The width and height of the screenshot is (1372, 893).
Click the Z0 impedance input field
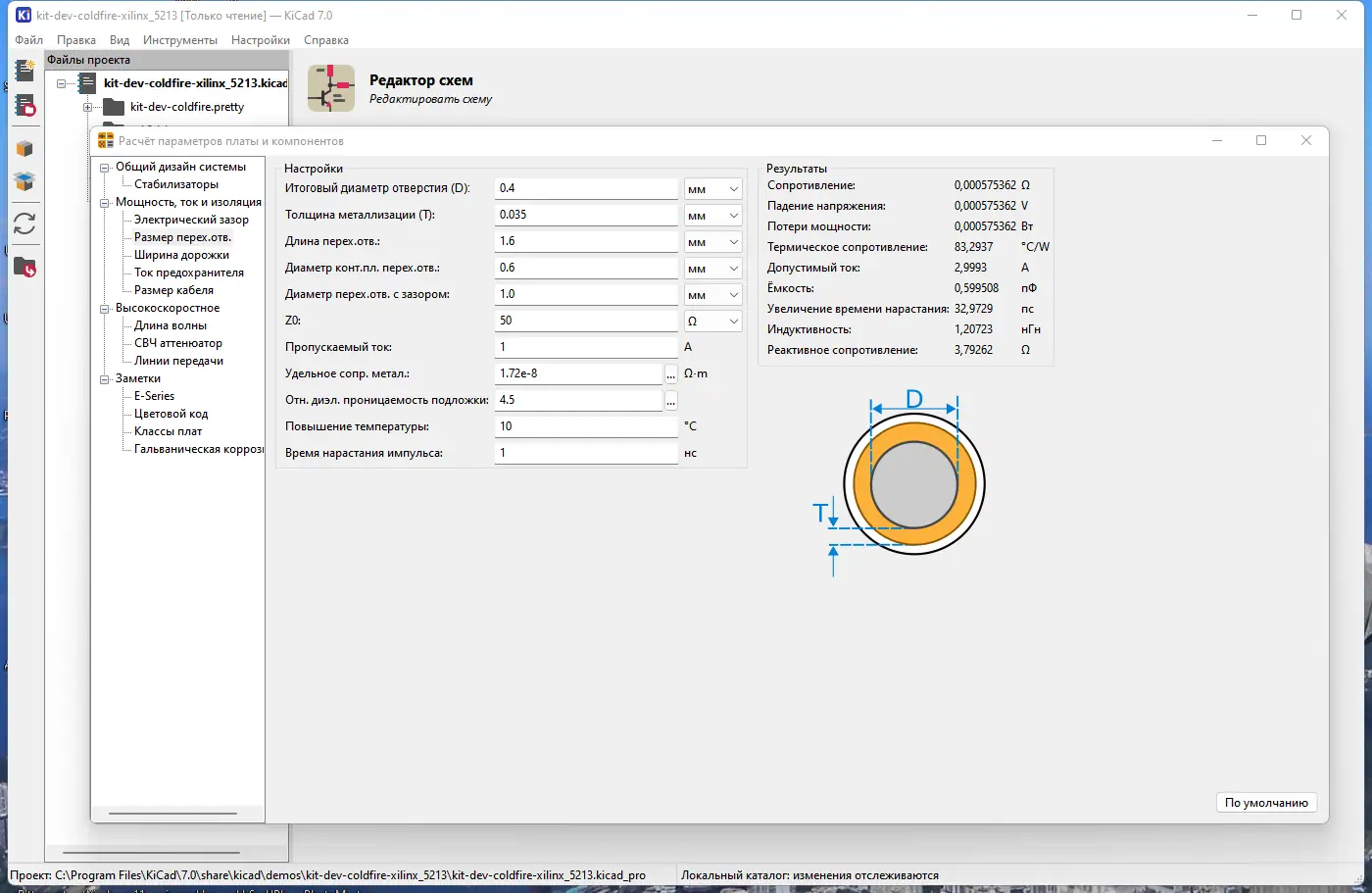pos(586,321)
